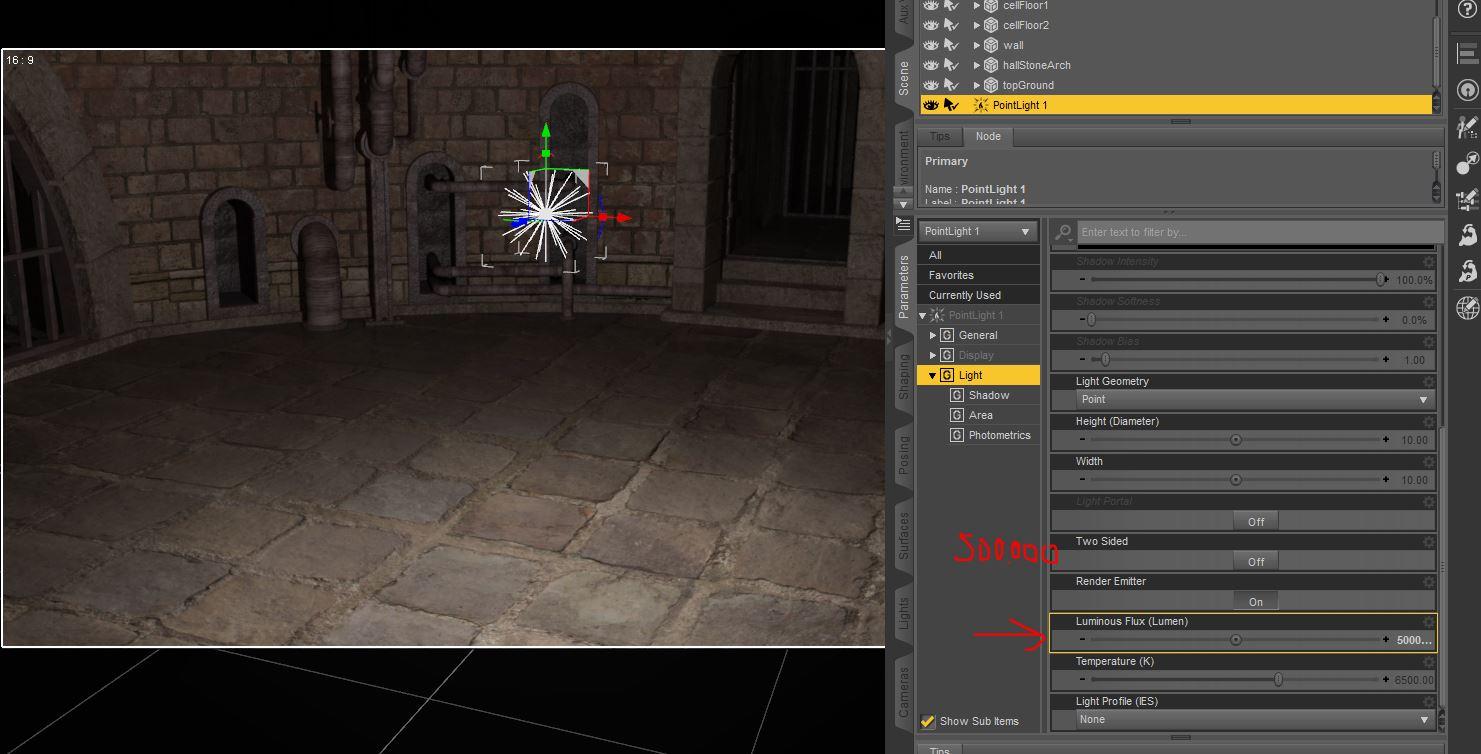Switch to the Cameras pane tab
Image resolution: width=1481 pixels, height=754 pixels.
click(904, 691)
